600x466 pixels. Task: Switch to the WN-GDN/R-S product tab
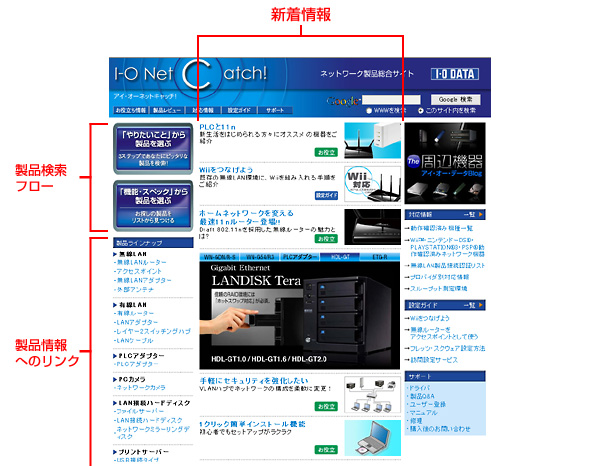point(219,257)
